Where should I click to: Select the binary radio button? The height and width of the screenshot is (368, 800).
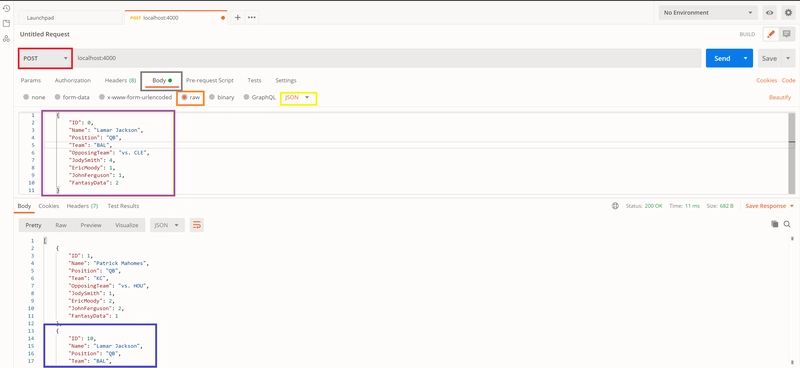pyautogui.click(x=212, y=97)
